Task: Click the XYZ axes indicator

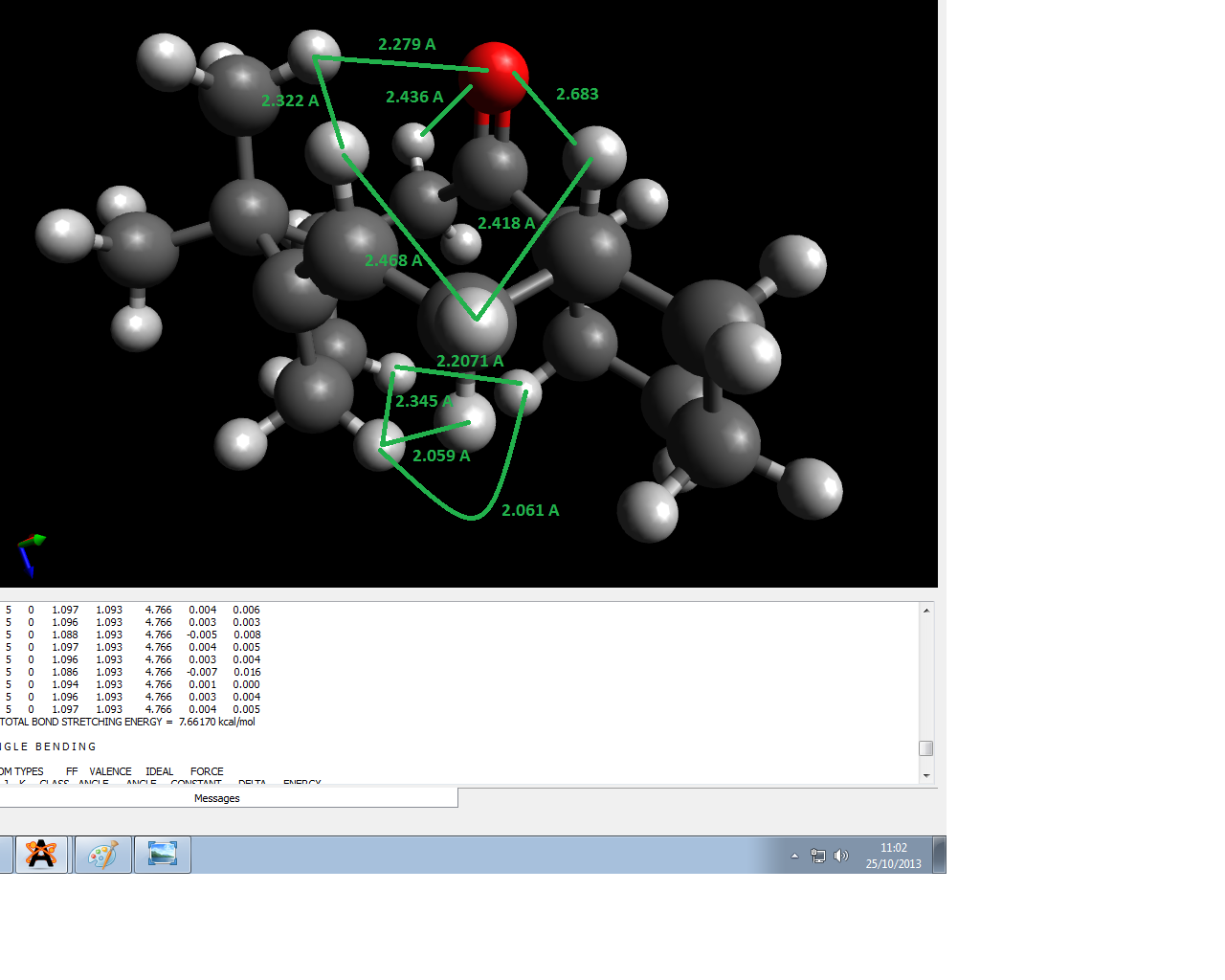Action: (x=31, y=554)
